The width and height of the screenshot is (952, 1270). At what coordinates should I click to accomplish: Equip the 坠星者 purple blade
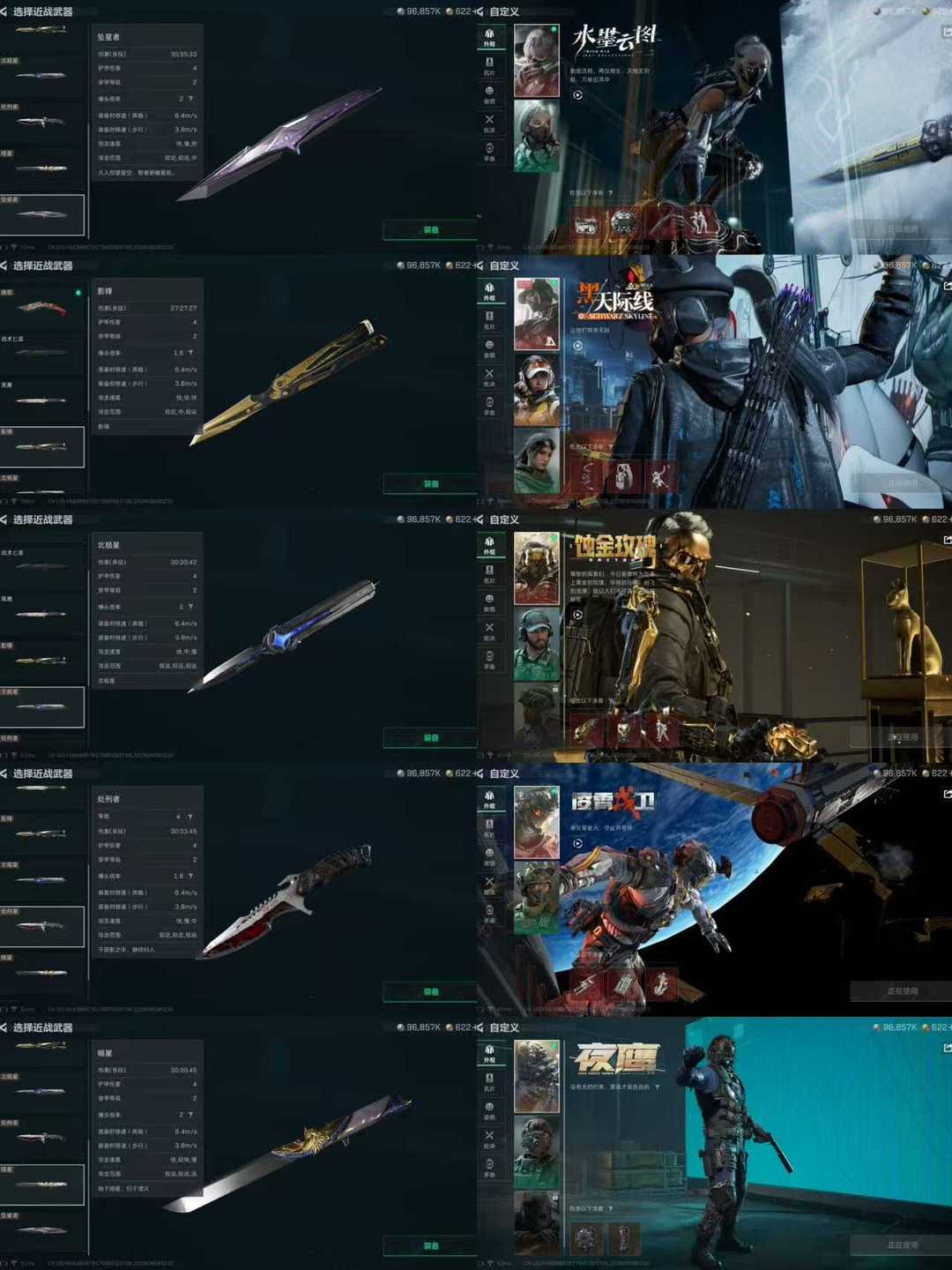[x=430, y=230]
